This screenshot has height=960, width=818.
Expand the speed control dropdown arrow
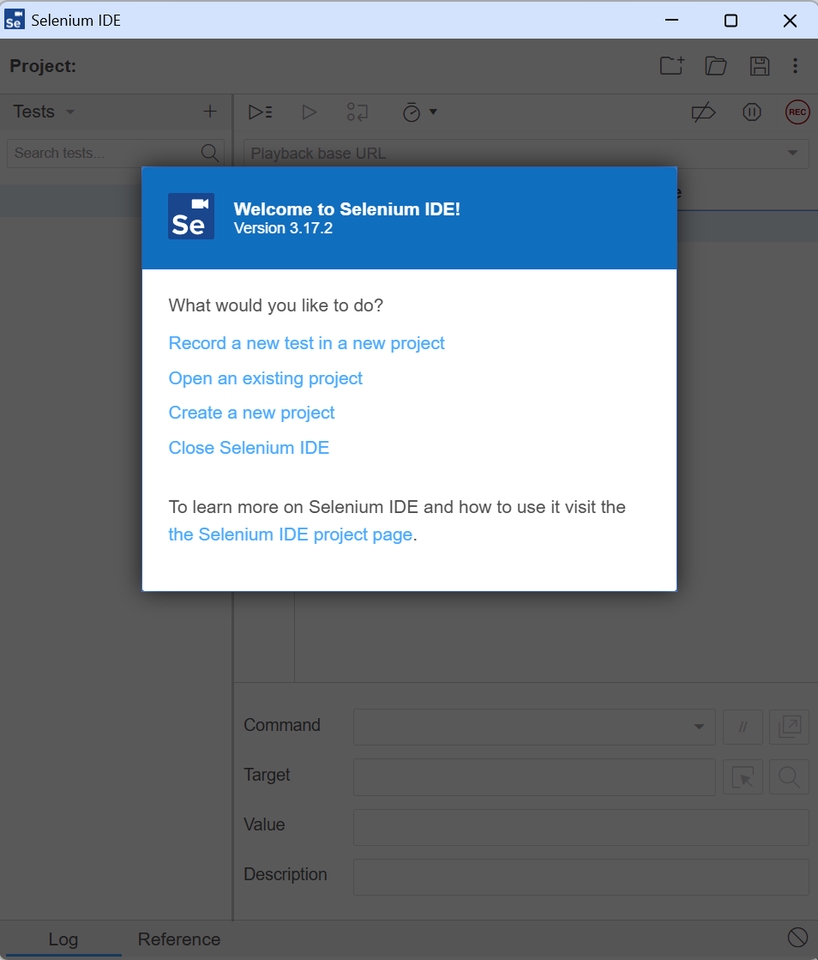[433, 111]
